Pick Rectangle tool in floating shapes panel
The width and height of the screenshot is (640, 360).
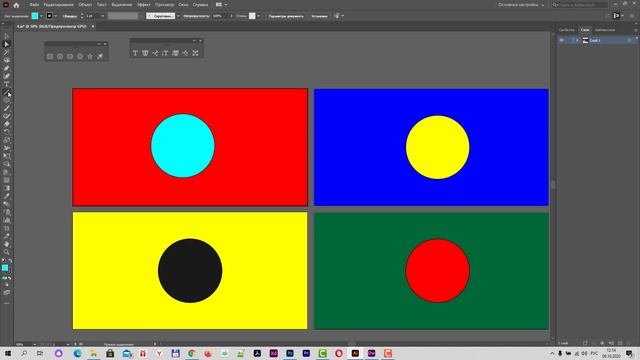(x=50, y=56)
